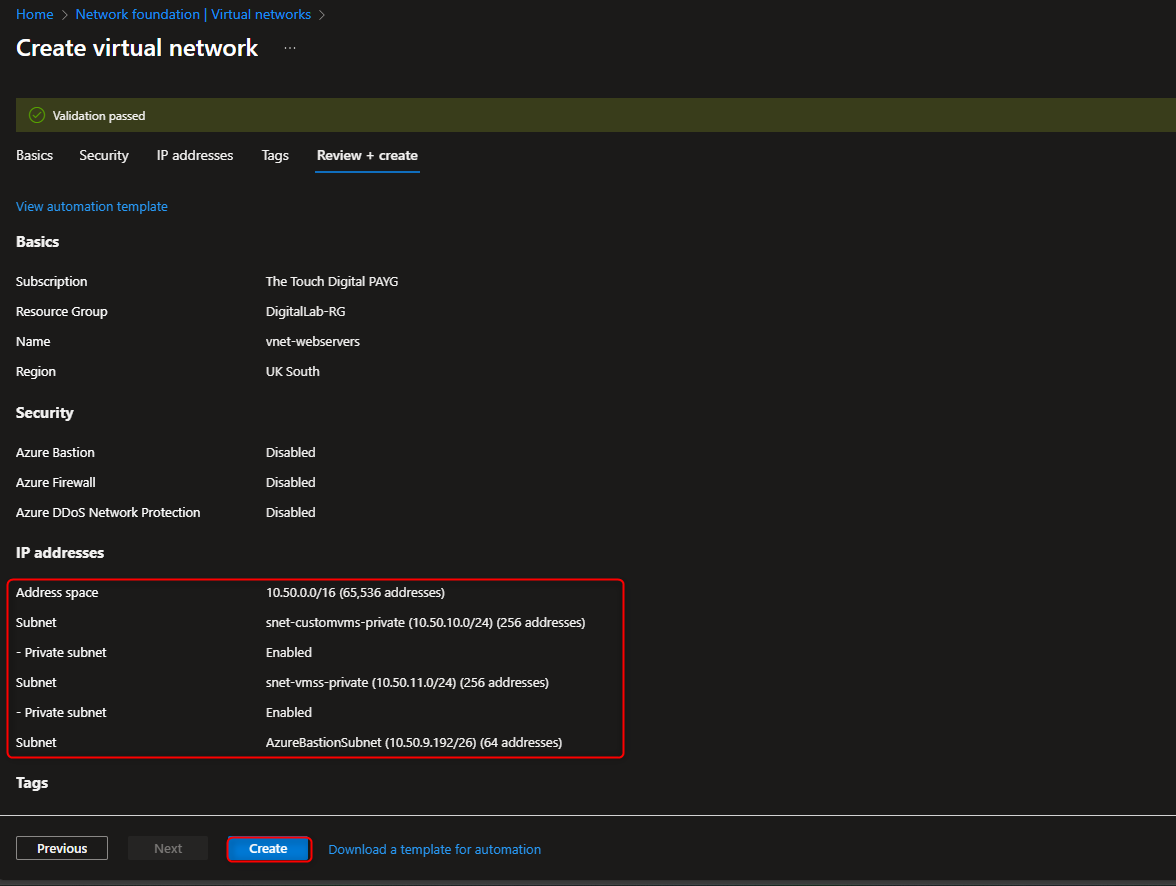Expand the chevron after Virtual networks breadcrumb
This screenshot has width=1176, height=886.
pos(320,14)
